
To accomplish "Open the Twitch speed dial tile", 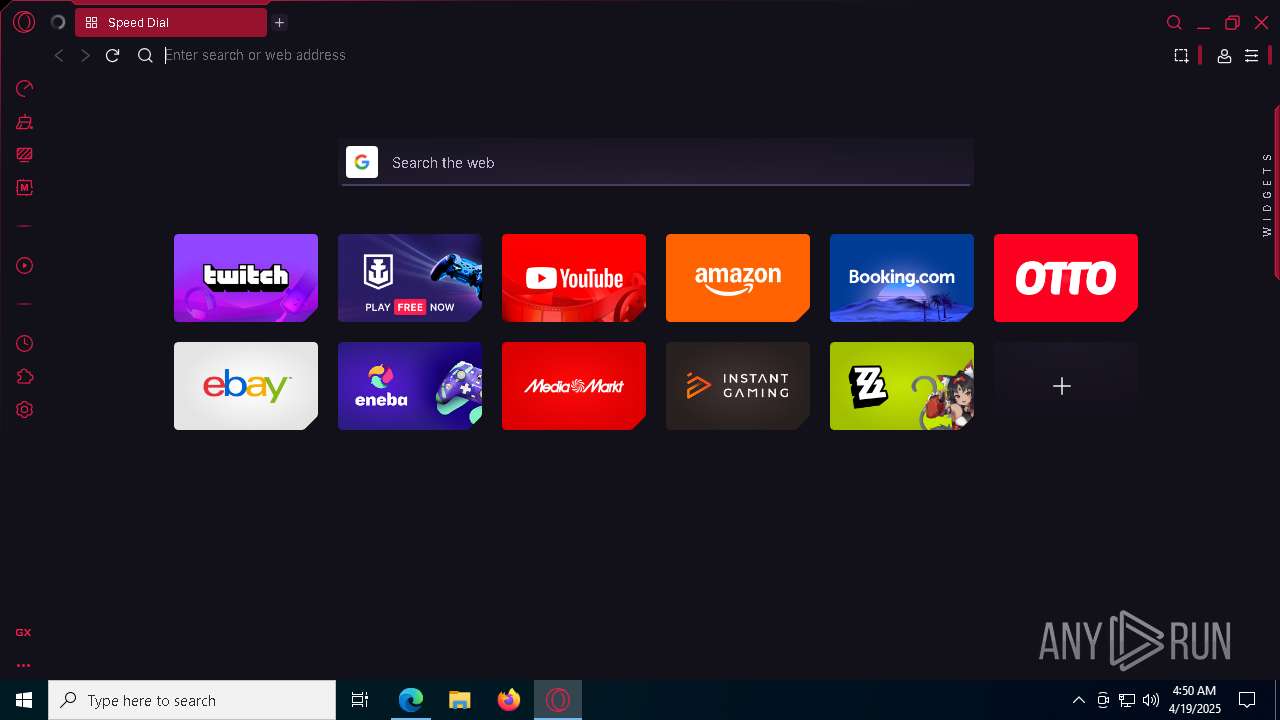I will (246, 278).
